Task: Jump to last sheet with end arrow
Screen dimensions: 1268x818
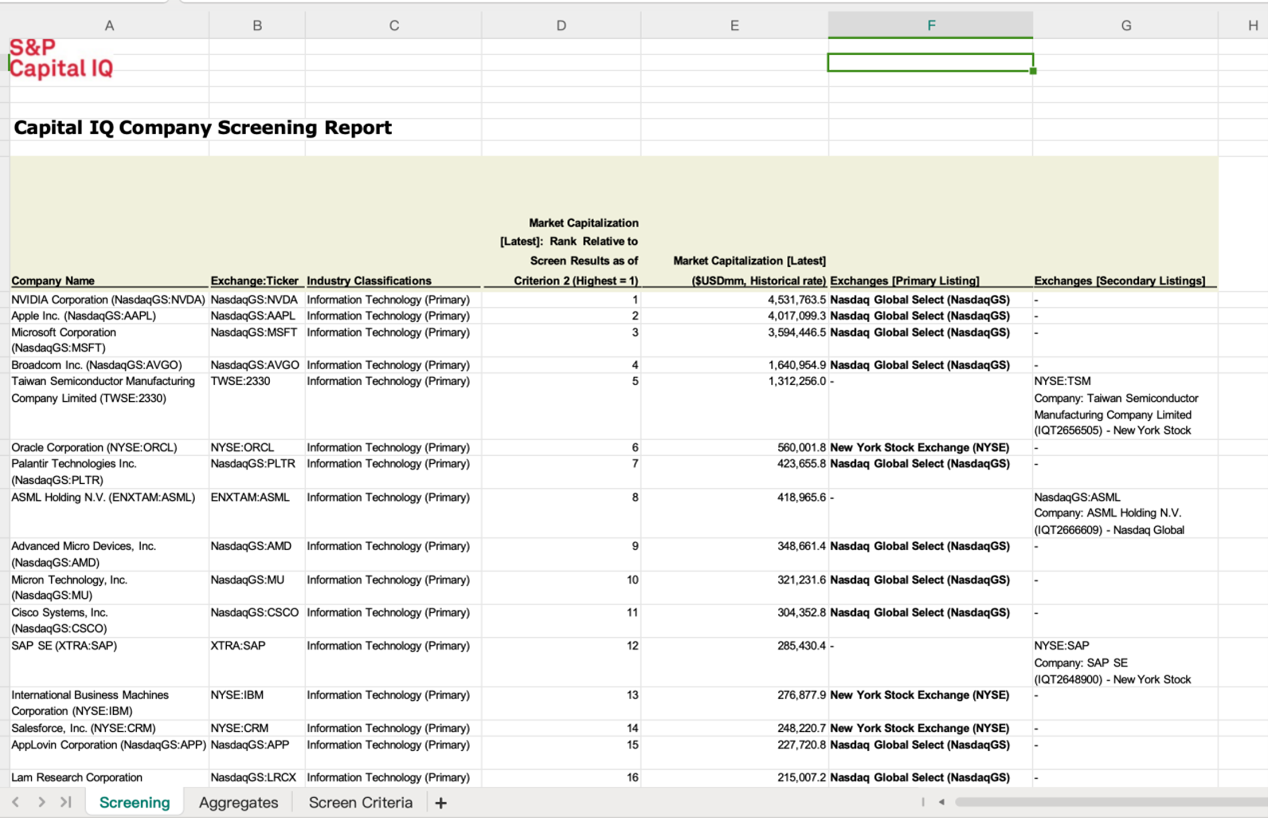Action: pos(66,802)
